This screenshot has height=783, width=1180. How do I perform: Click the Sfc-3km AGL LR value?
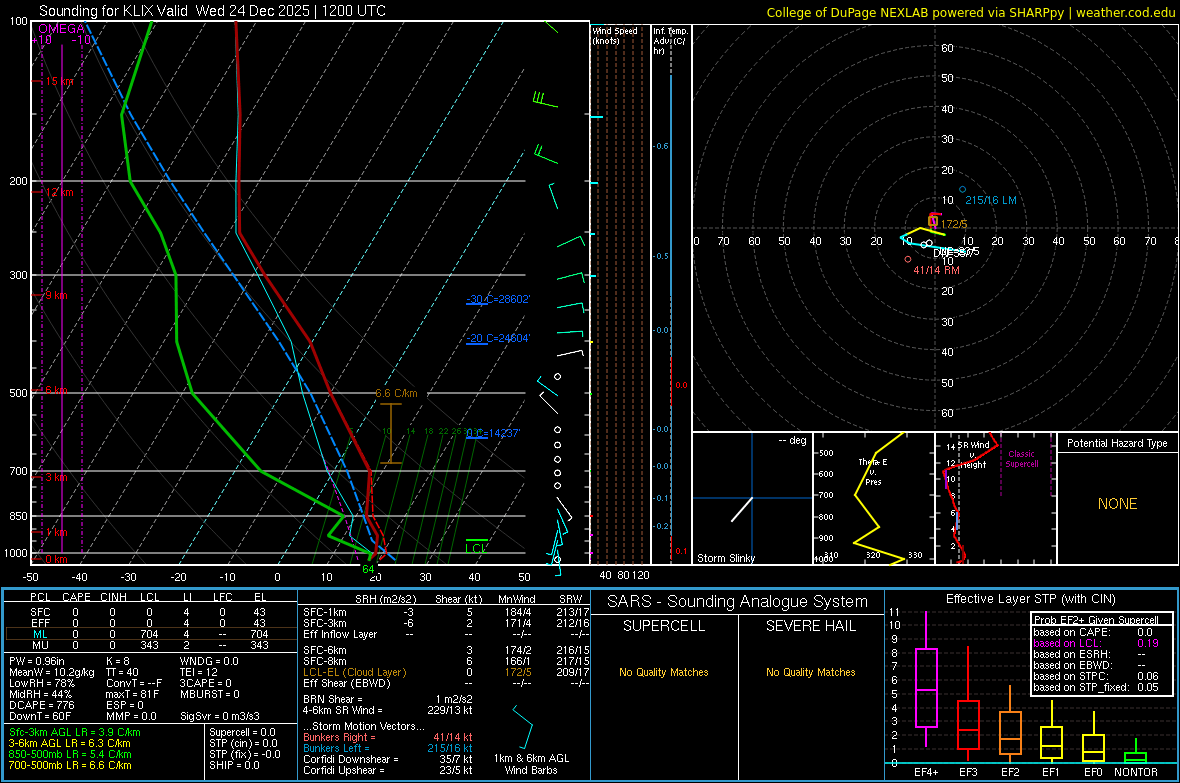[x=75, y=732]
